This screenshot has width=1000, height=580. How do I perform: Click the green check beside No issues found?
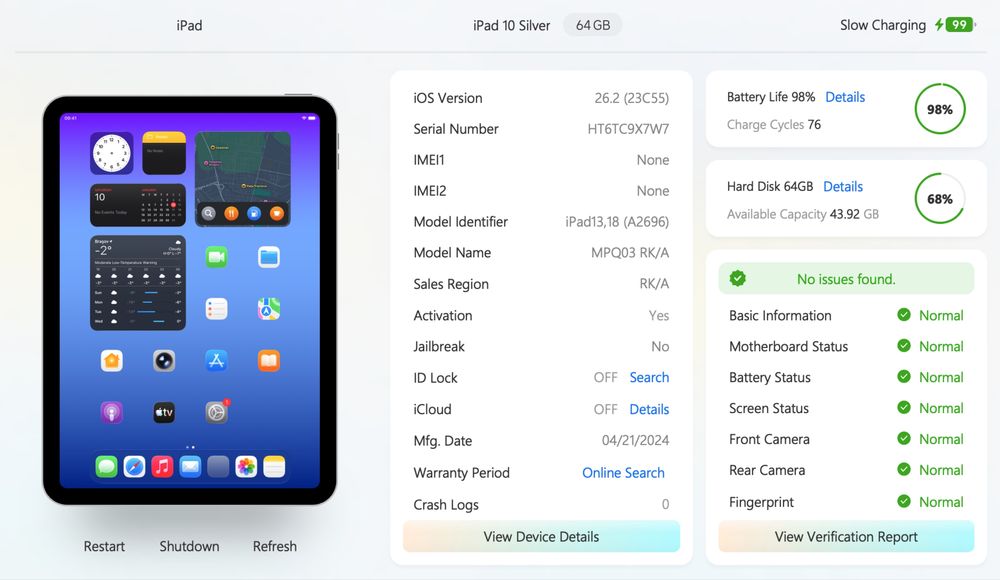coord(738,278)
